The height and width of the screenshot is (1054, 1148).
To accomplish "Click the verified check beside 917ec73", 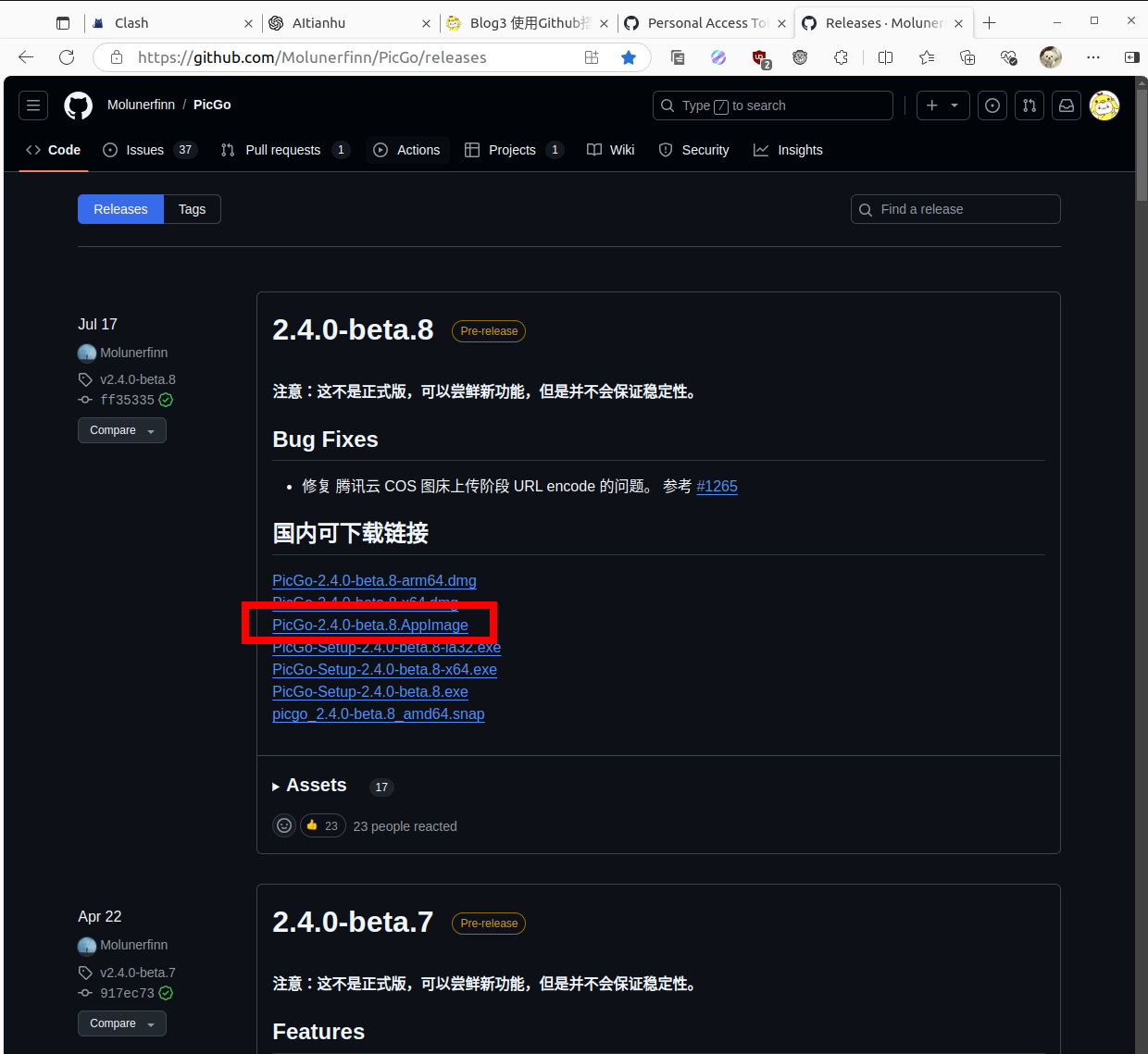I will [x=166, y=993].
